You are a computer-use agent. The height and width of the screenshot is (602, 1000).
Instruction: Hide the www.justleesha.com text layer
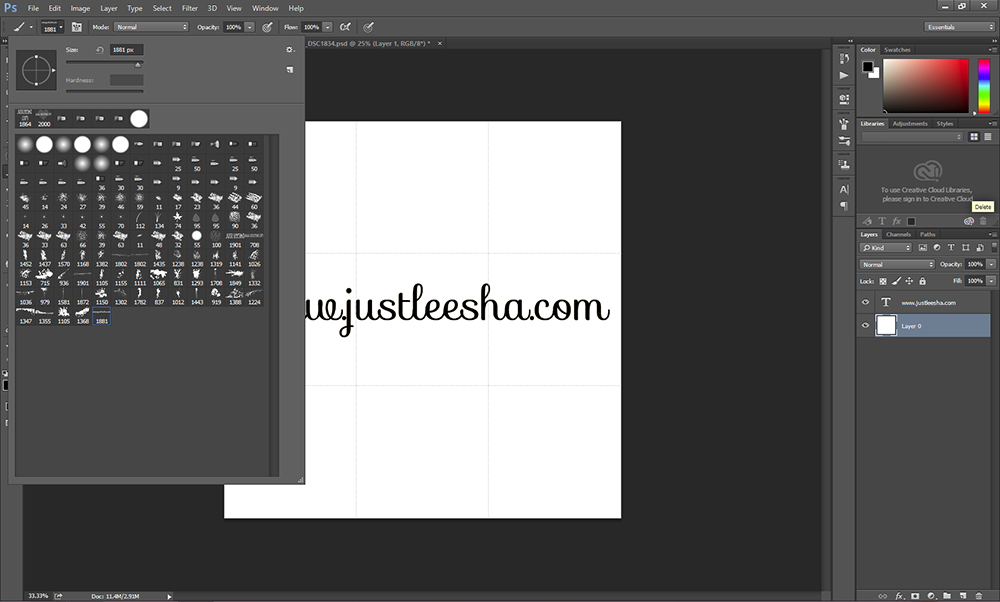(865, 302)
